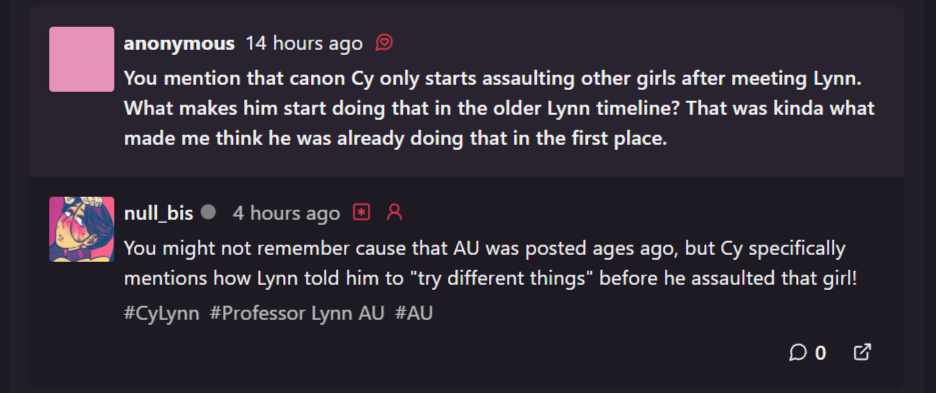Click the heart speech bubble icon beside anonymous
Viewport: 936px width, 393px height.
(384, 43)
